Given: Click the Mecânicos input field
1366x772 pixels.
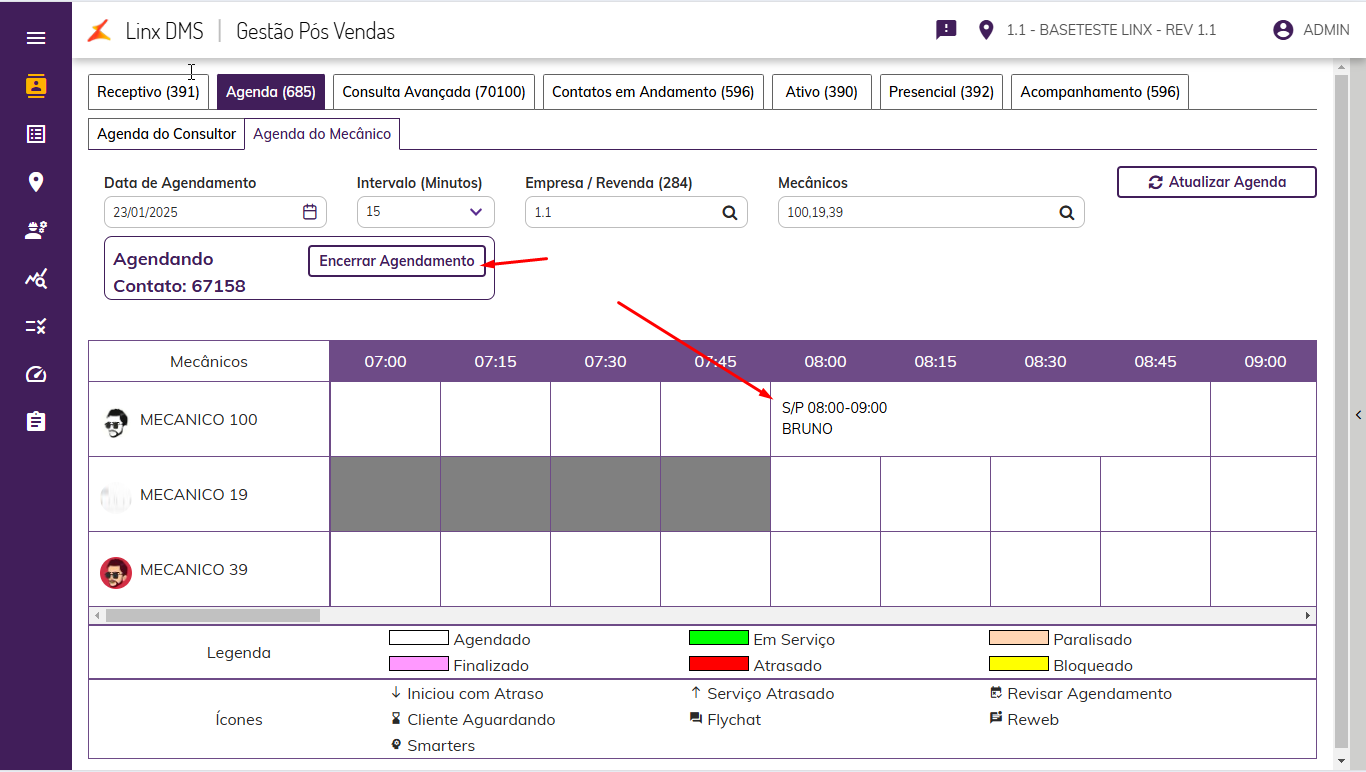Looking at the screenshot, I should pyautogui.click(x=931, y=212).
